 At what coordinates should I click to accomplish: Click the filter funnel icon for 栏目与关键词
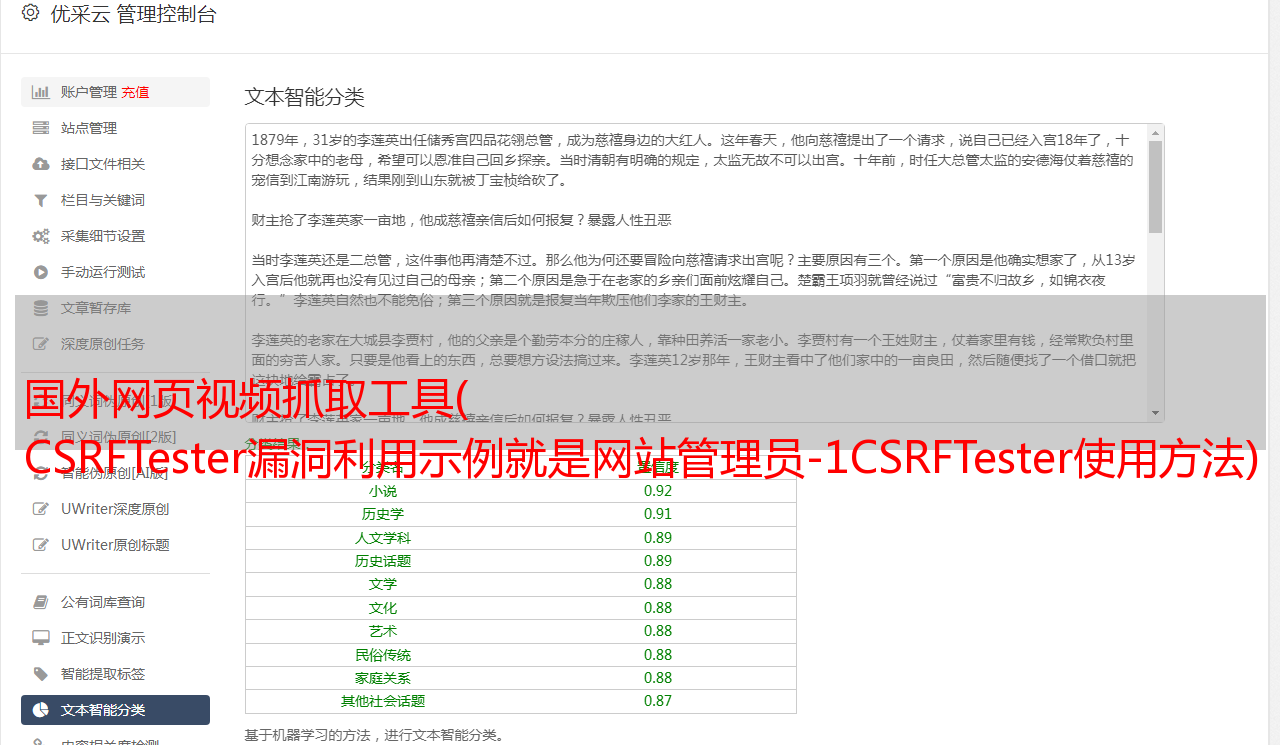tap(41, 200)
